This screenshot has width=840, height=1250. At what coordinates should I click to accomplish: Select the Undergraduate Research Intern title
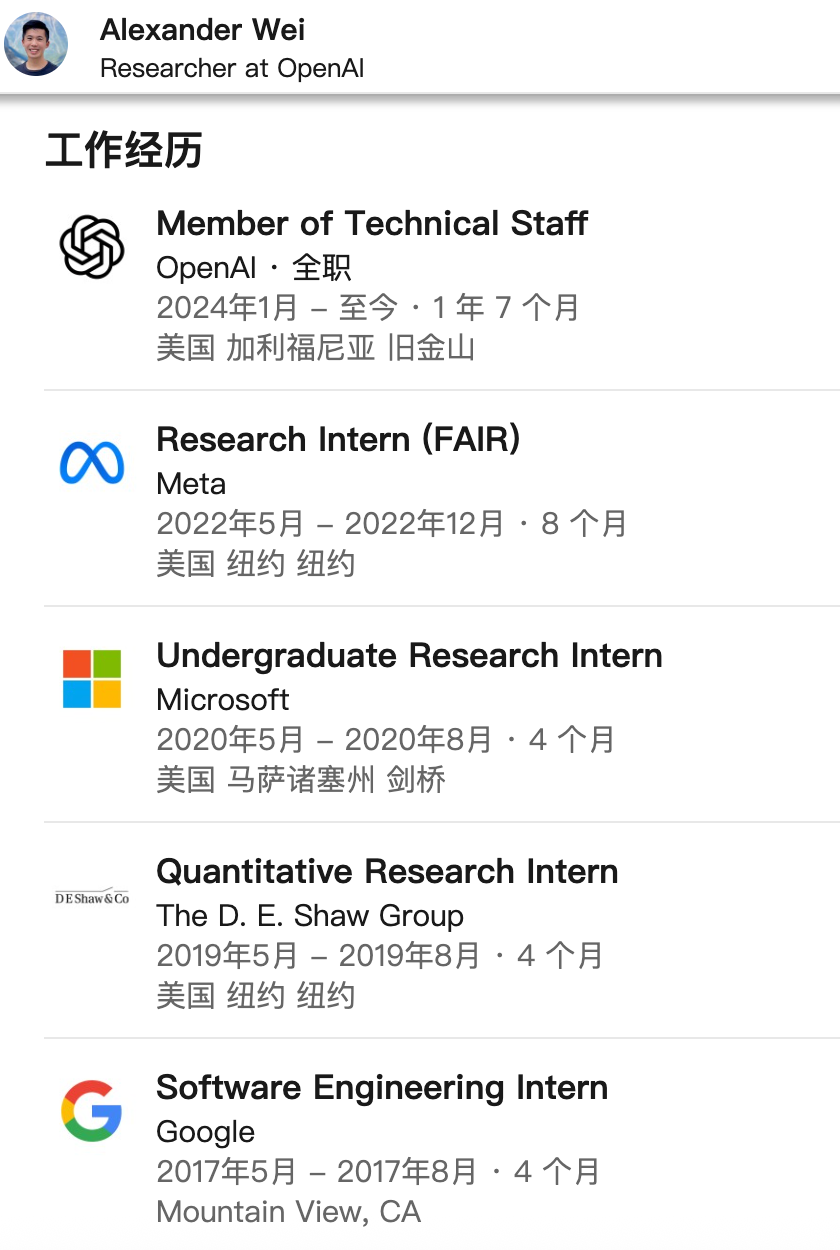coord(409,655)
